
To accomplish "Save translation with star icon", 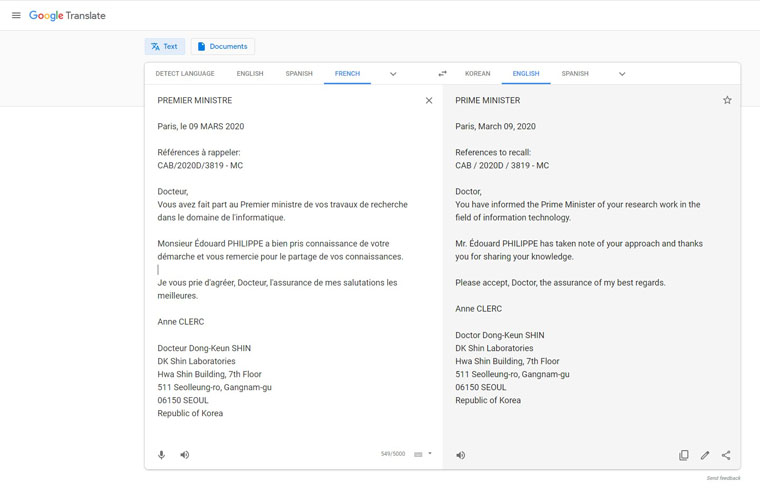I will click(727, 100).
